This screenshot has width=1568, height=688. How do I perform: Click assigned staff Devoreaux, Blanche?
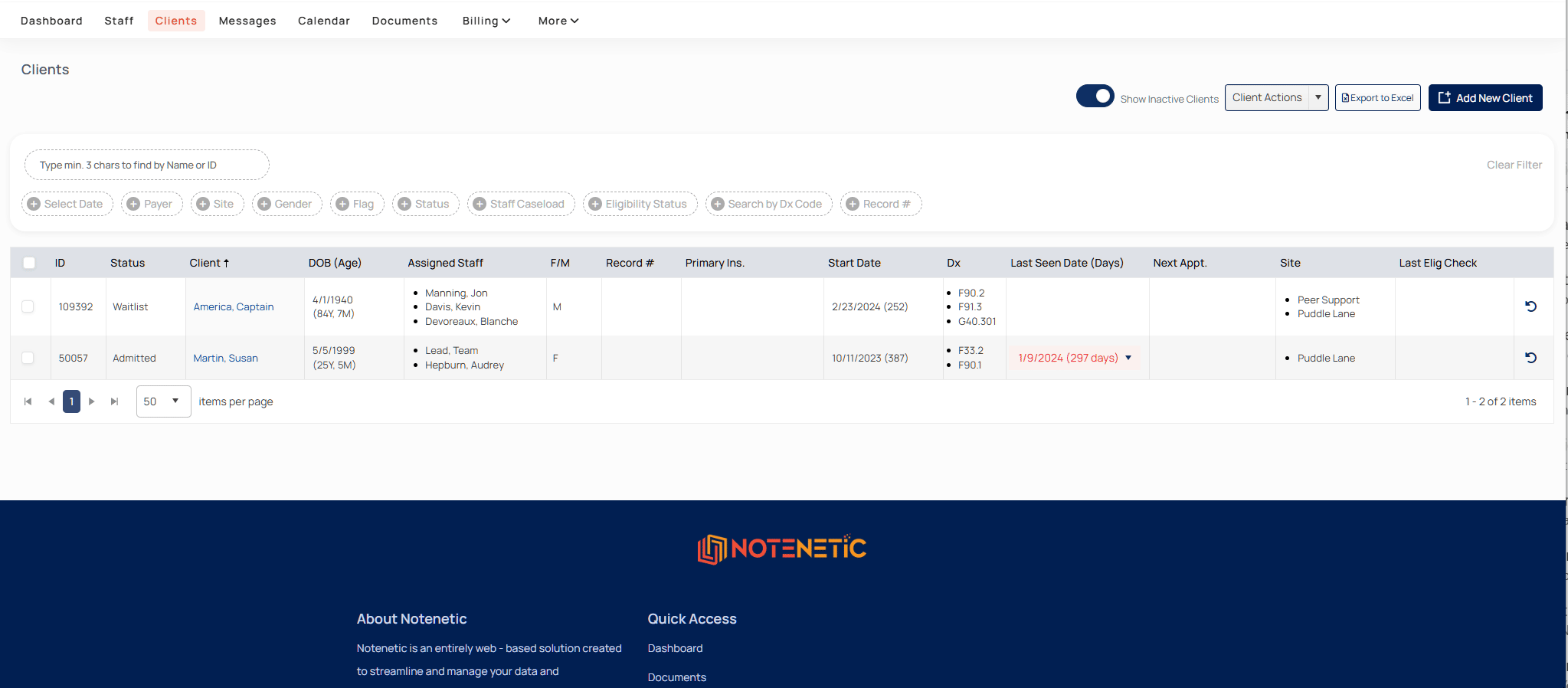471,321
